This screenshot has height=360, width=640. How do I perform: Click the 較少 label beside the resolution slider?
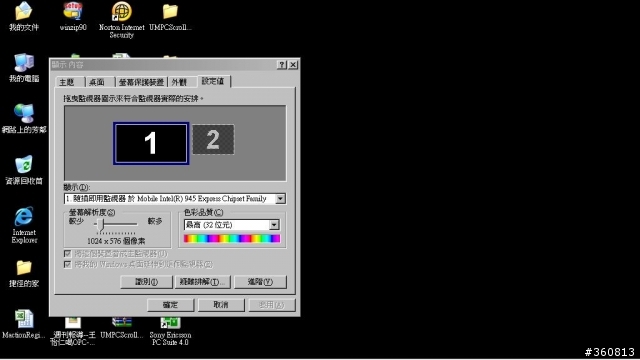(x=76, y=221)
